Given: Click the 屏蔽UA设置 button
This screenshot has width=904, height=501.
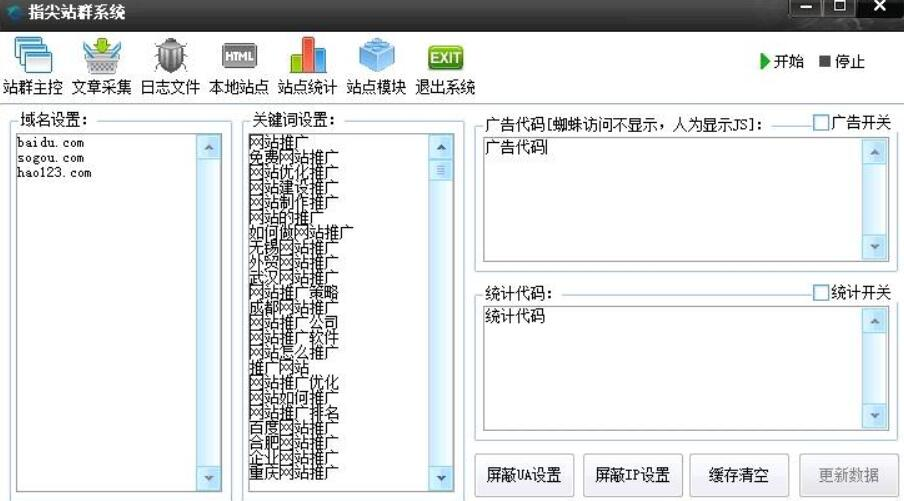Looking at the screenshot, I should (x=524, y=475).
